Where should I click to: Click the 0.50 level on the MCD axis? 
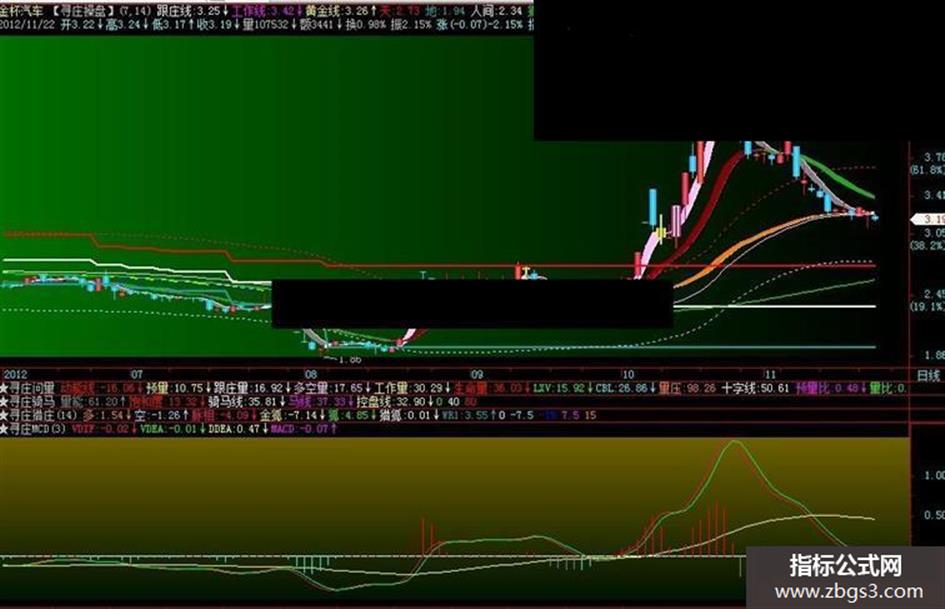tap(934, 515)
